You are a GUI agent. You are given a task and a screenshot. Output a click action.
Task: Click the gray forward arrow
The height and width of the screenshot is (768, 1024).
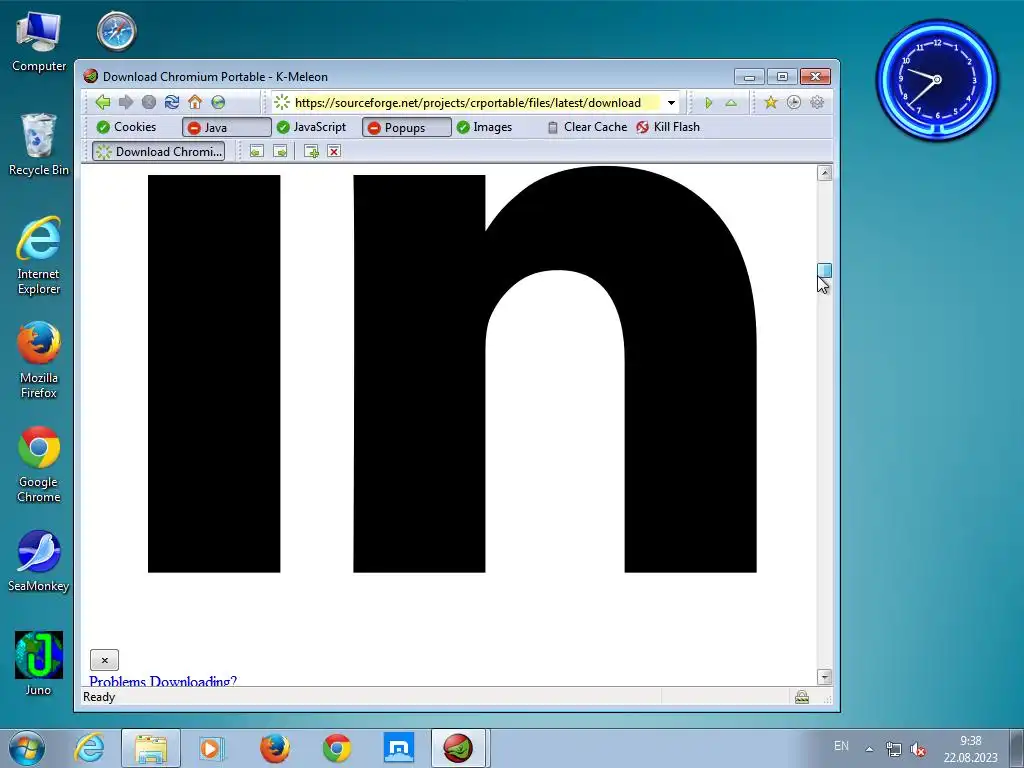[126, 103]
